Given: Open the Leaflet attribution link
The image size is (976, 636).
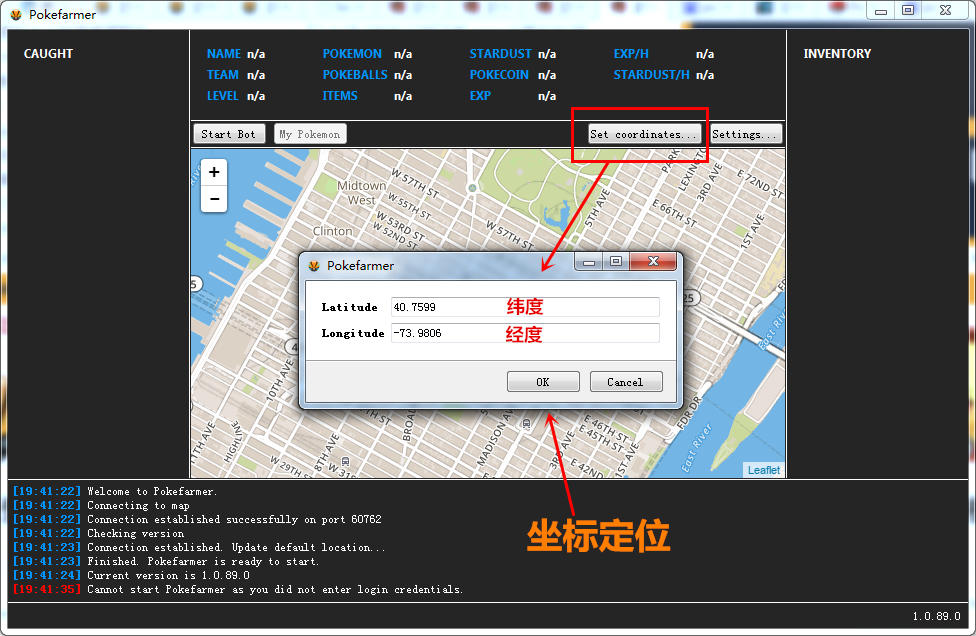Looking at the screenshot, I should (764, 470).
